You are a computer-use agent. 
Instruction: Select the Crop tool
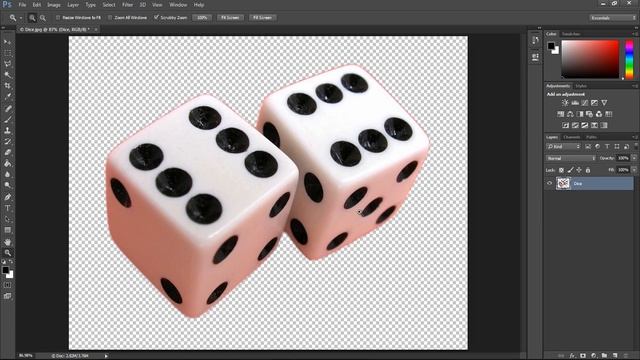[7, 86]
